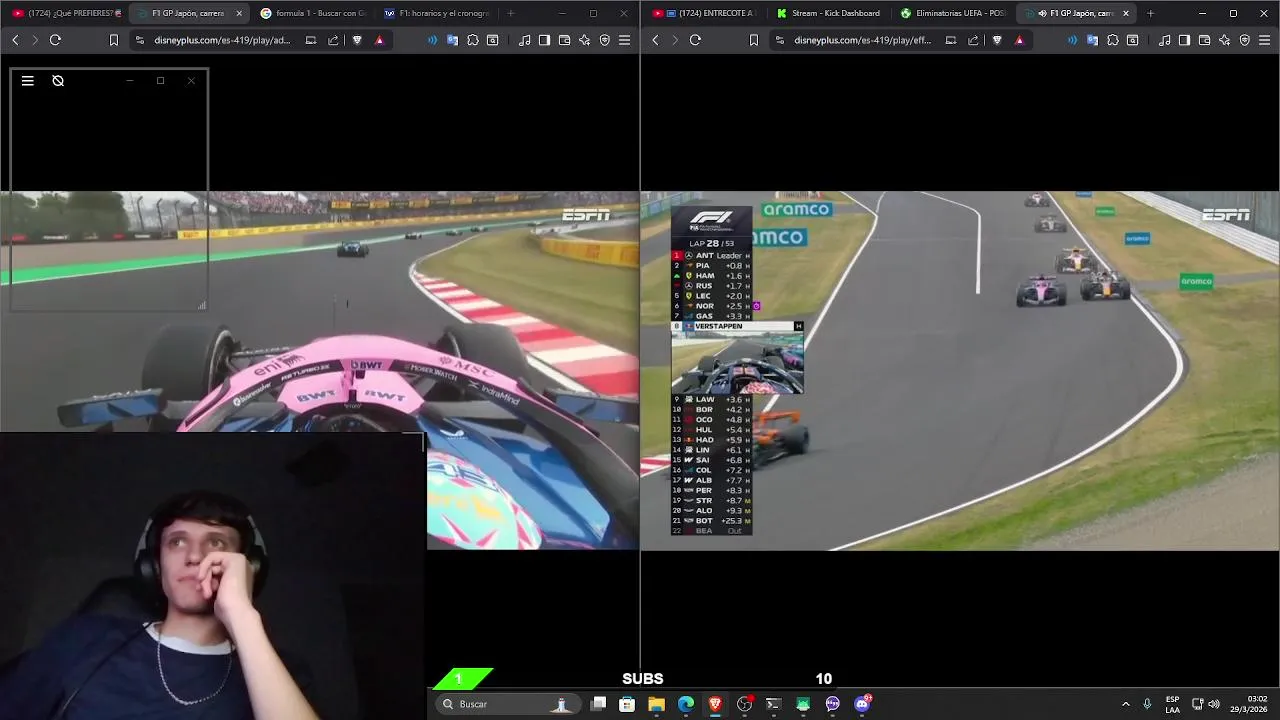Image resolution: width=1280 pixels, height=720 pixels.
Task: Open Brave Shields in right browser window
Action: click(x=997, y=40)
